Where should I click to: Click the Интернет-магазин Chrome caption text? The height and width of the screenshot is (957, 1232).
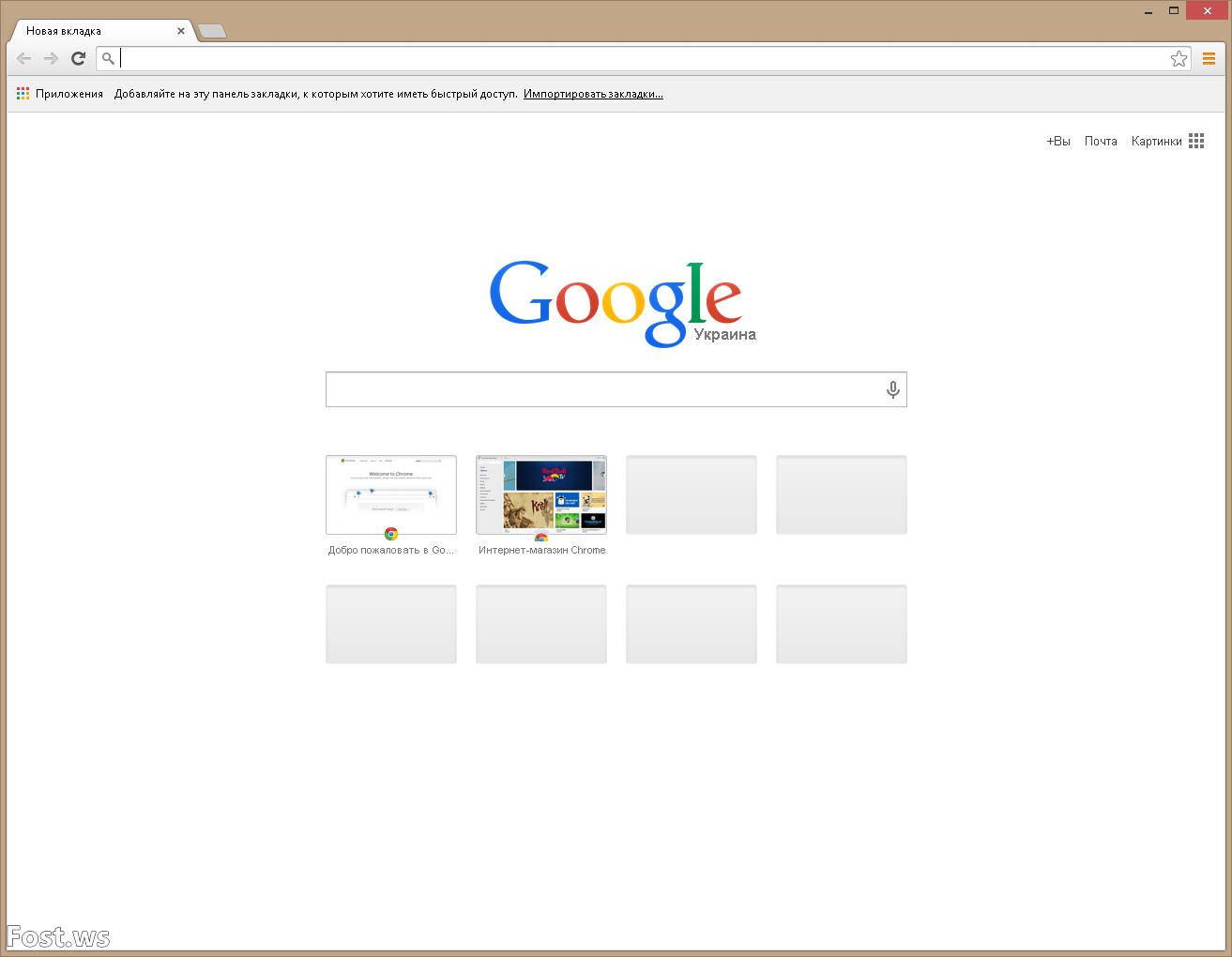(x=541, y=550)
